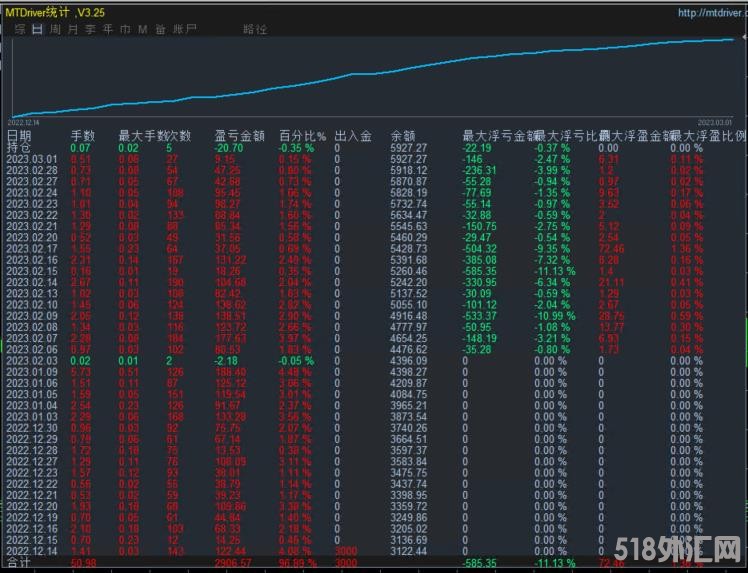The height and width of the screenshot is (573, 748).
Task: Click the -236.31 max floating loss value
Action: click(x=479, y=170)
